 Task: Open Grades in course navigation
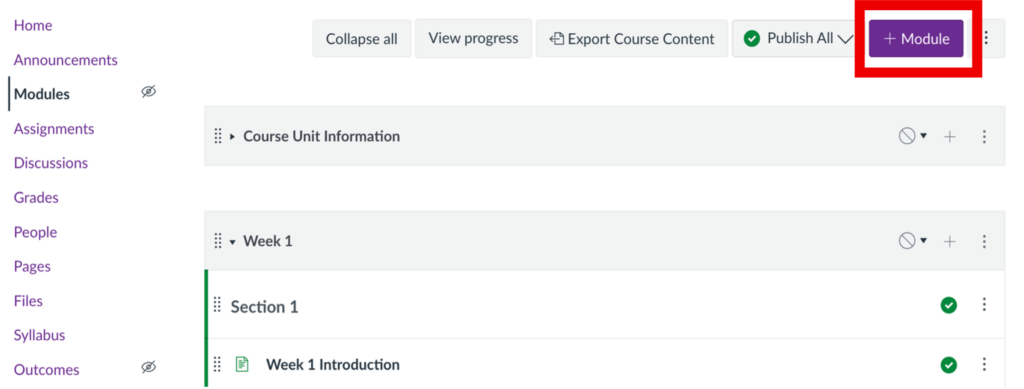click(36, 197)
